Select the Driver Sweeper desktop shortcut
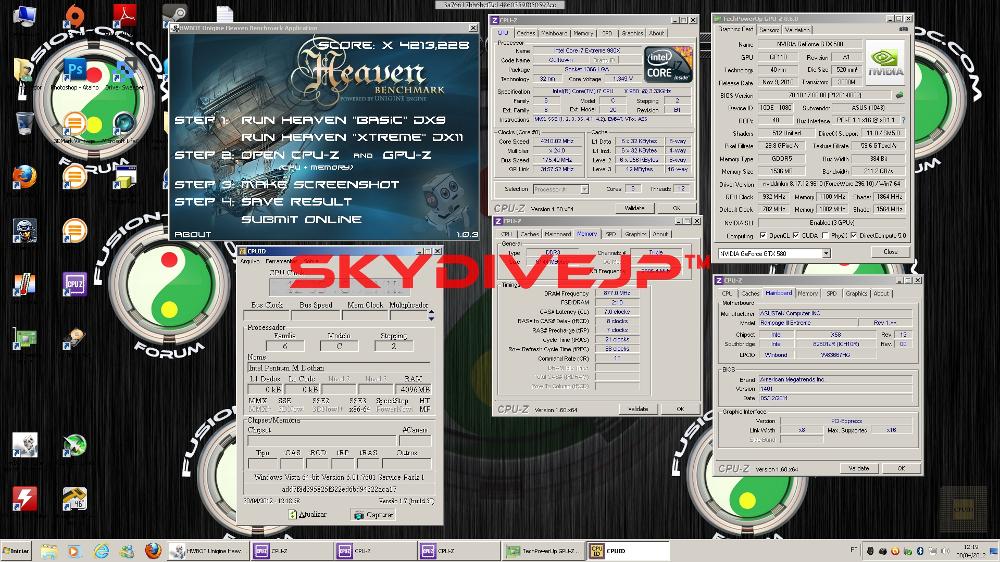 click(x=124, y=71)
